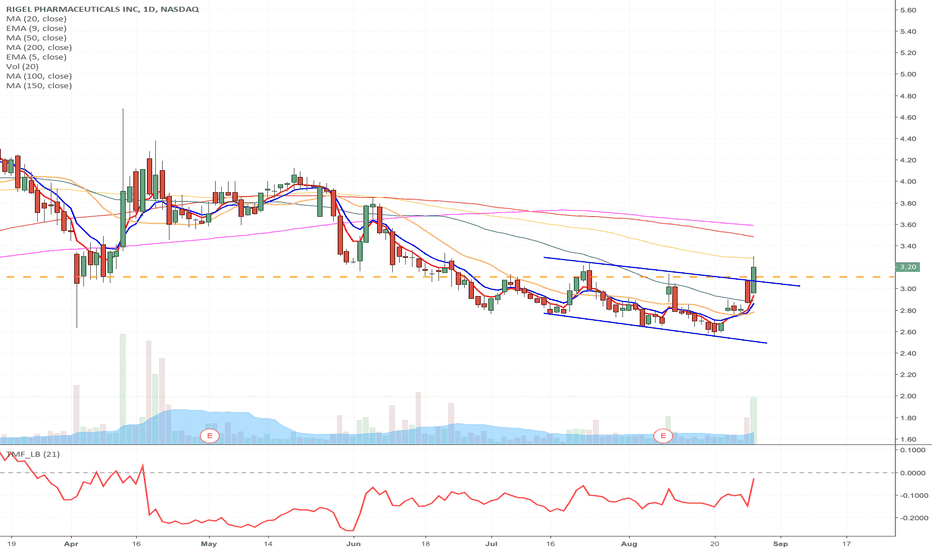Image resolution: width=932 pixels, height=550 pixels.
Task: Select the lower blue channel trendline
Action: point(655,328)
